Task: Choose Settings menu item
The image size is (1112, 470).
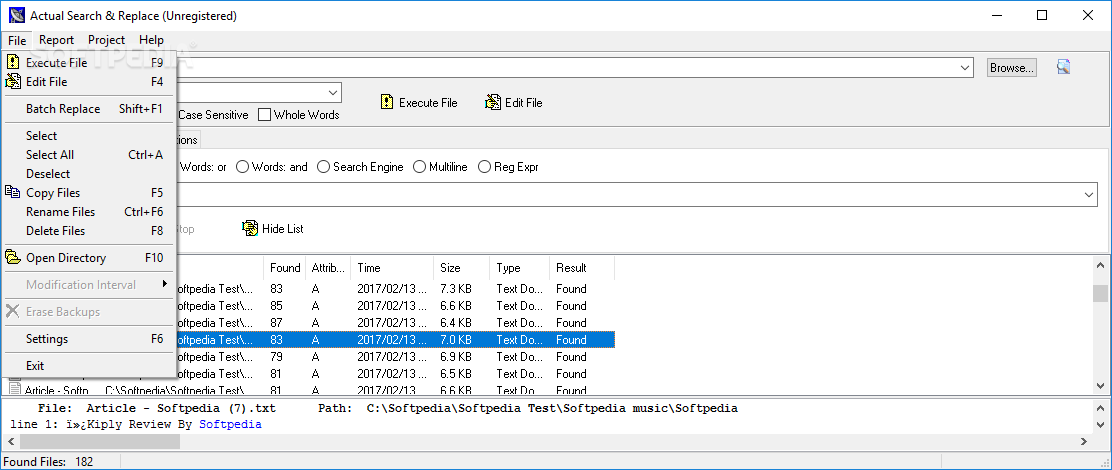Action: coord(89,338)
